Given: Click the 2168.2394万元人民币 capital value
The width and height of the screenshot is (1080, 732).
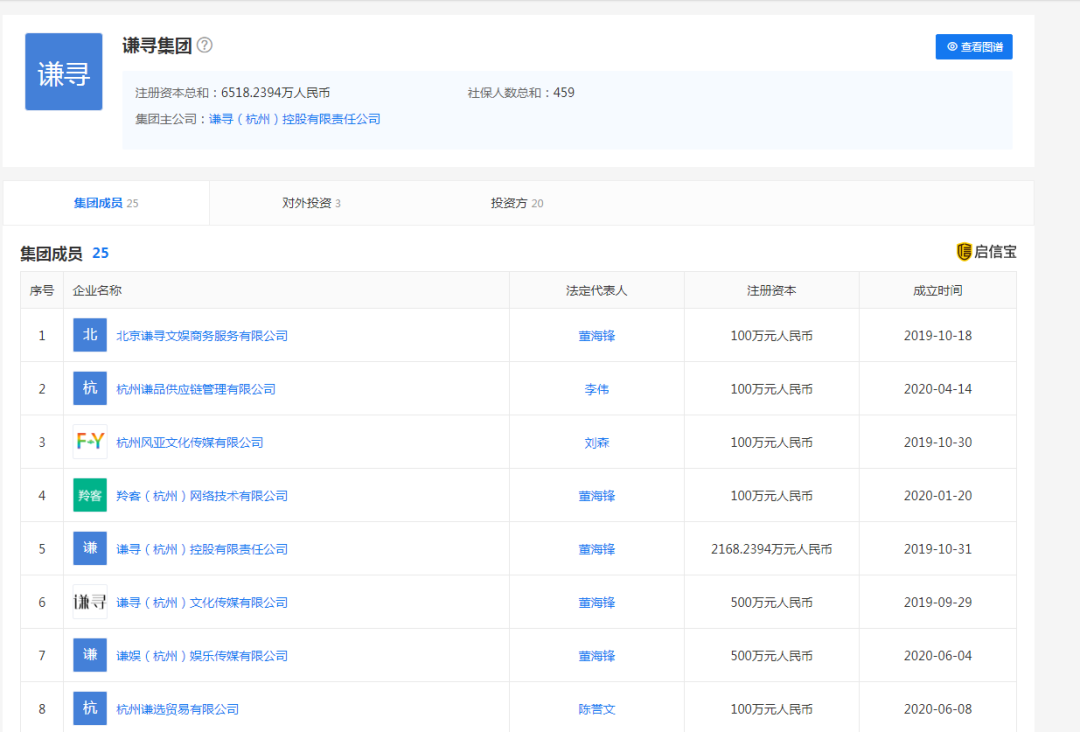Looking at the screenshot, I should pos(771,550).
